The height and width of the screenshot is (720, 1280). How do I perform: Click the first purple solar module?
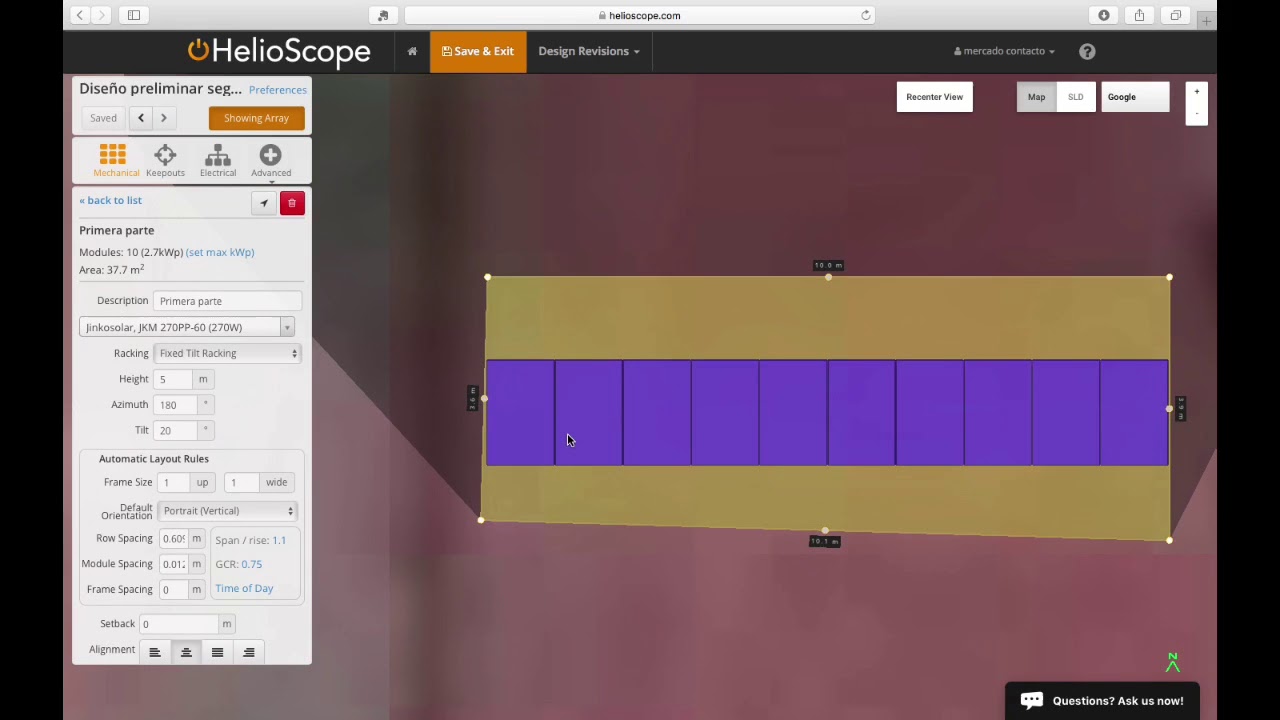520,413
